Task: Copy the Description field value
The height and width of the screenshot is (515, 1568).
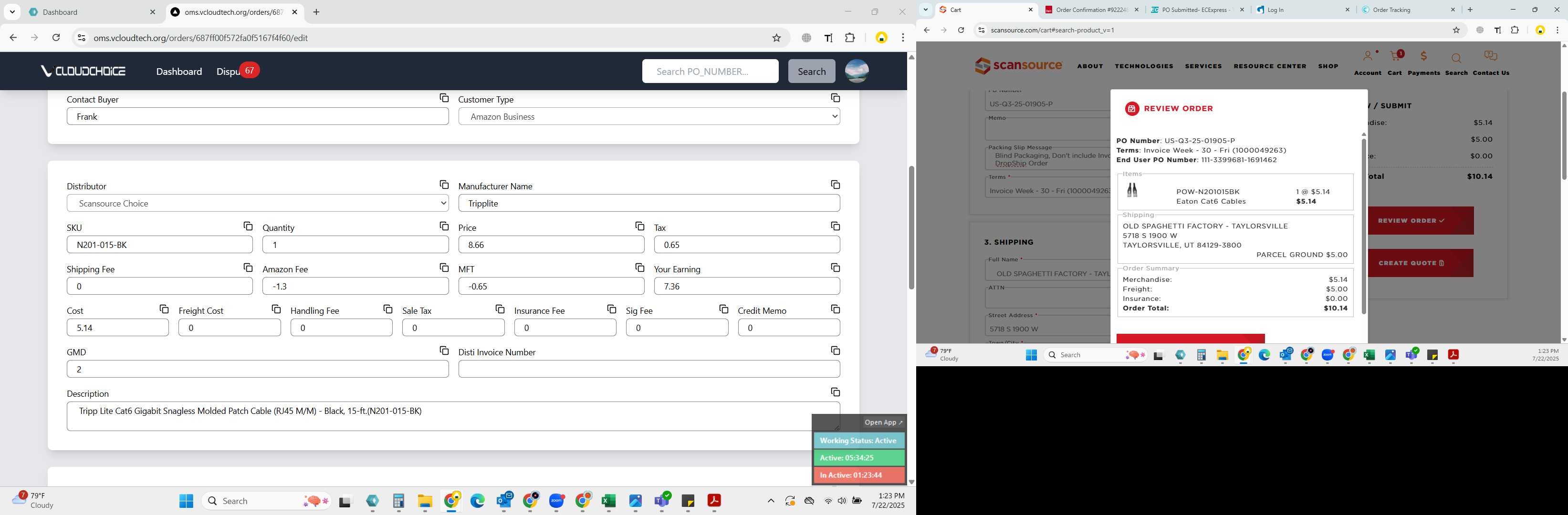Action: pyautogui.click(x=835, y=392)
